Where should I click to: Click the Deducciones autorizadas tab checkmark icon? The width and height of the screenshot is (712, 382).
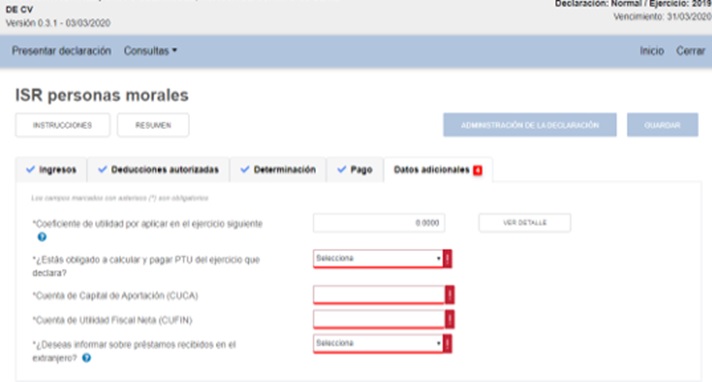(x=102, y=169)
